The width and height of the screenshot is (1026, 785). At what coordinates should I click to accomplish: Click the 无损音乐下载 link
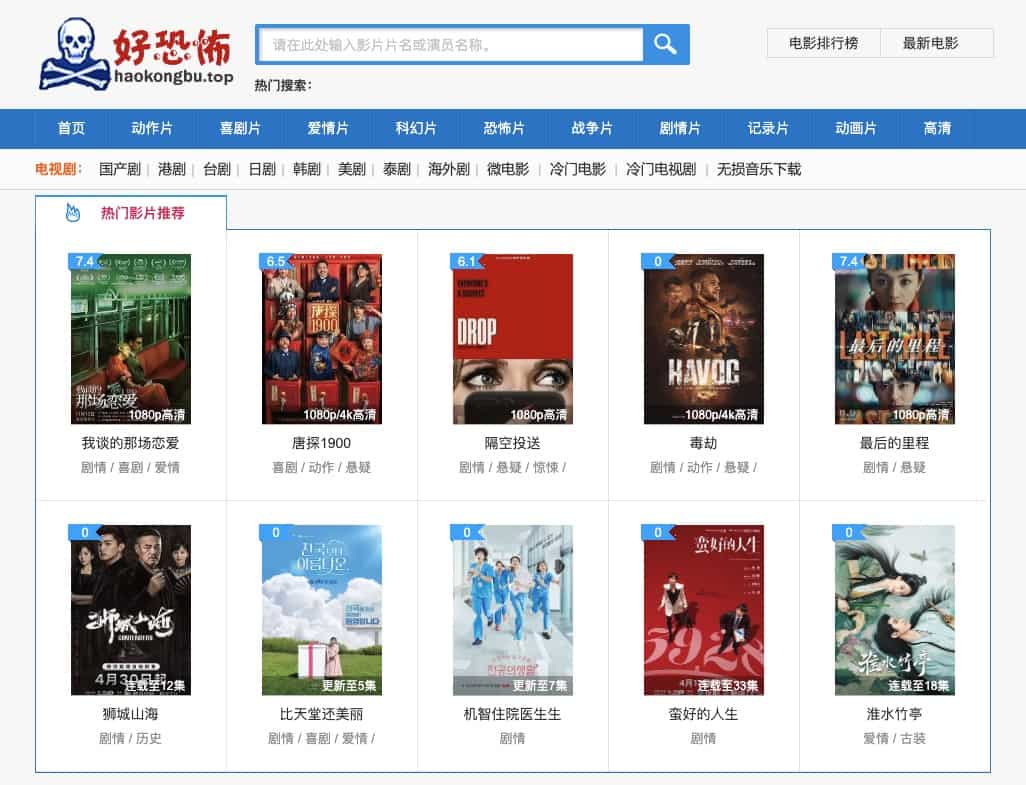click(759, 169)
